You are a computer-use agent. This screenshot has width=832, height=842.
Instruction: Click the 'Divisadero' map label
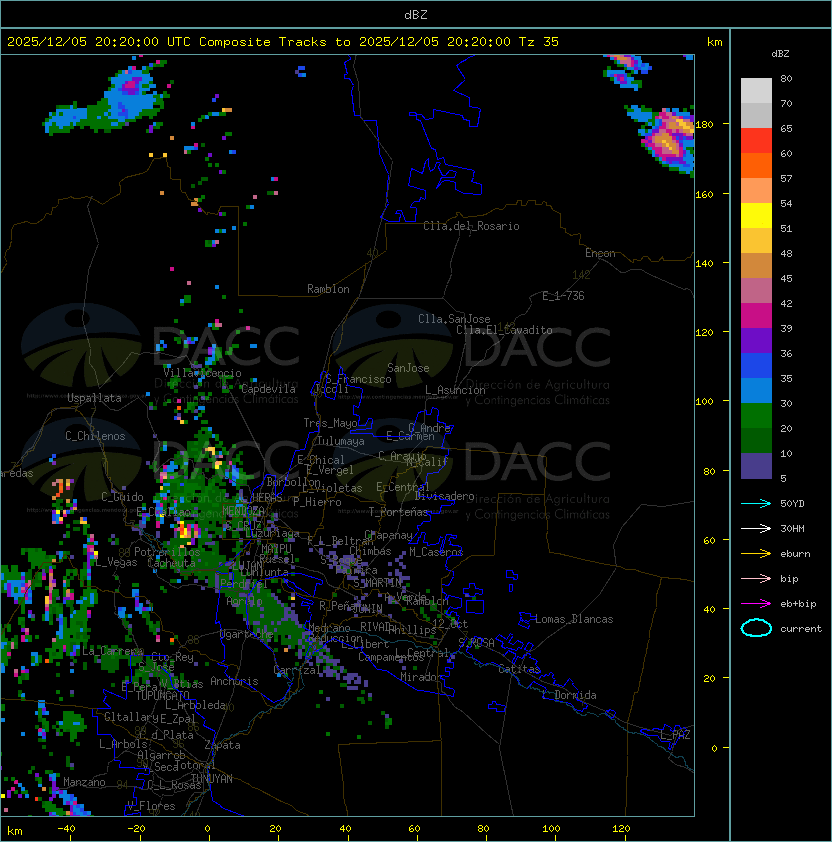445,496
